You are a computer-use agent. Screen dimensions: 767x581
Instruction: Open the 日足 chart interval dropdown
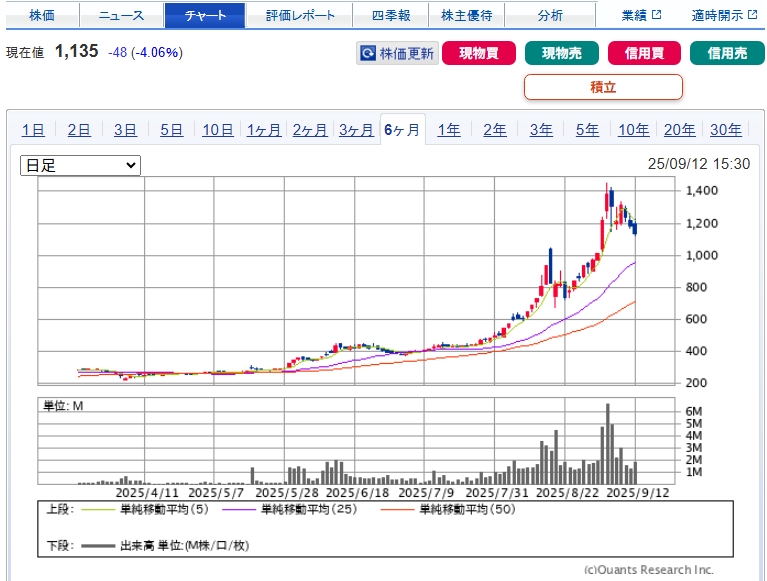tap(80, 165)
